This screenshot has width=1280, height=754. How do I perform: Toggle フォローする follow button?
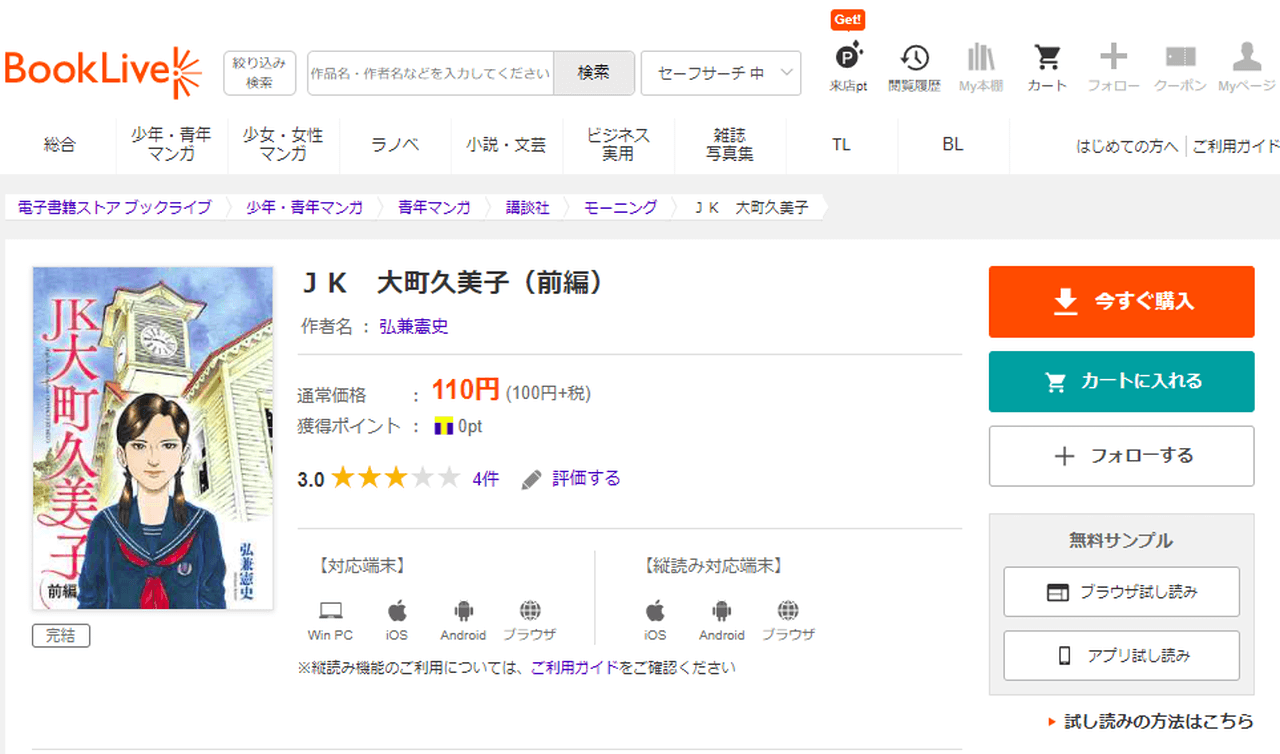click(x=1121, y=456)
